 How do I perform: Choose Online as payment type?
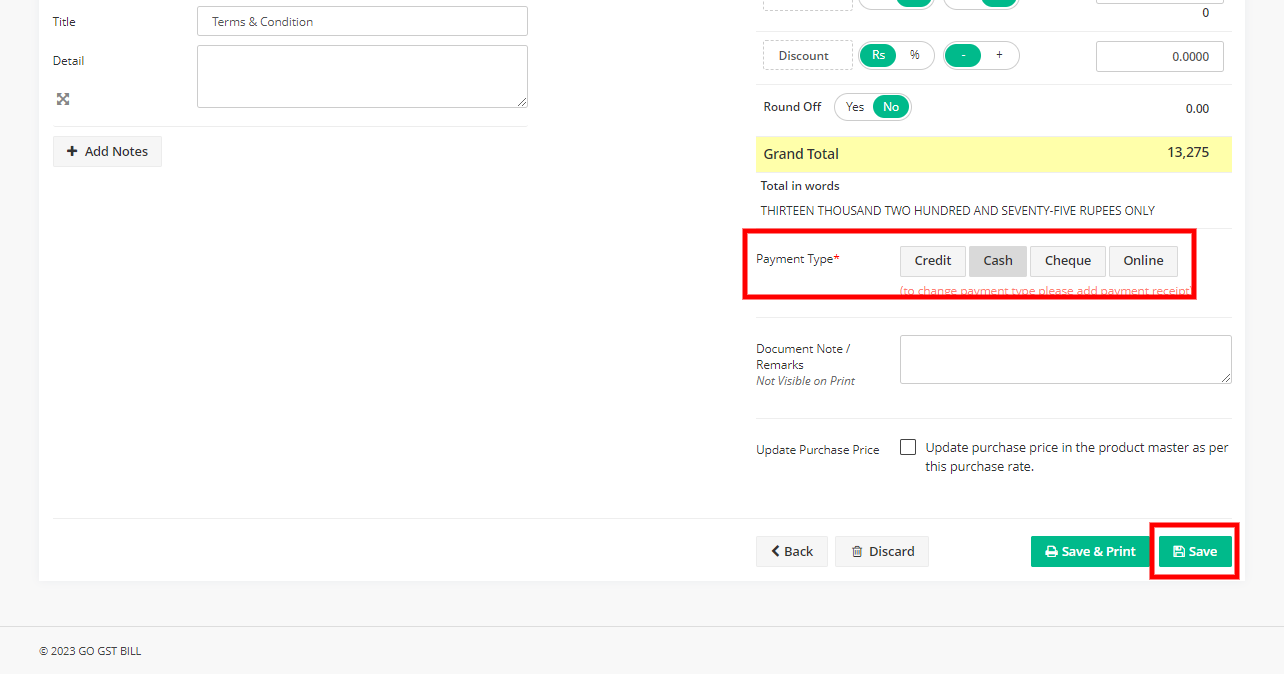tap(1142, 261)
